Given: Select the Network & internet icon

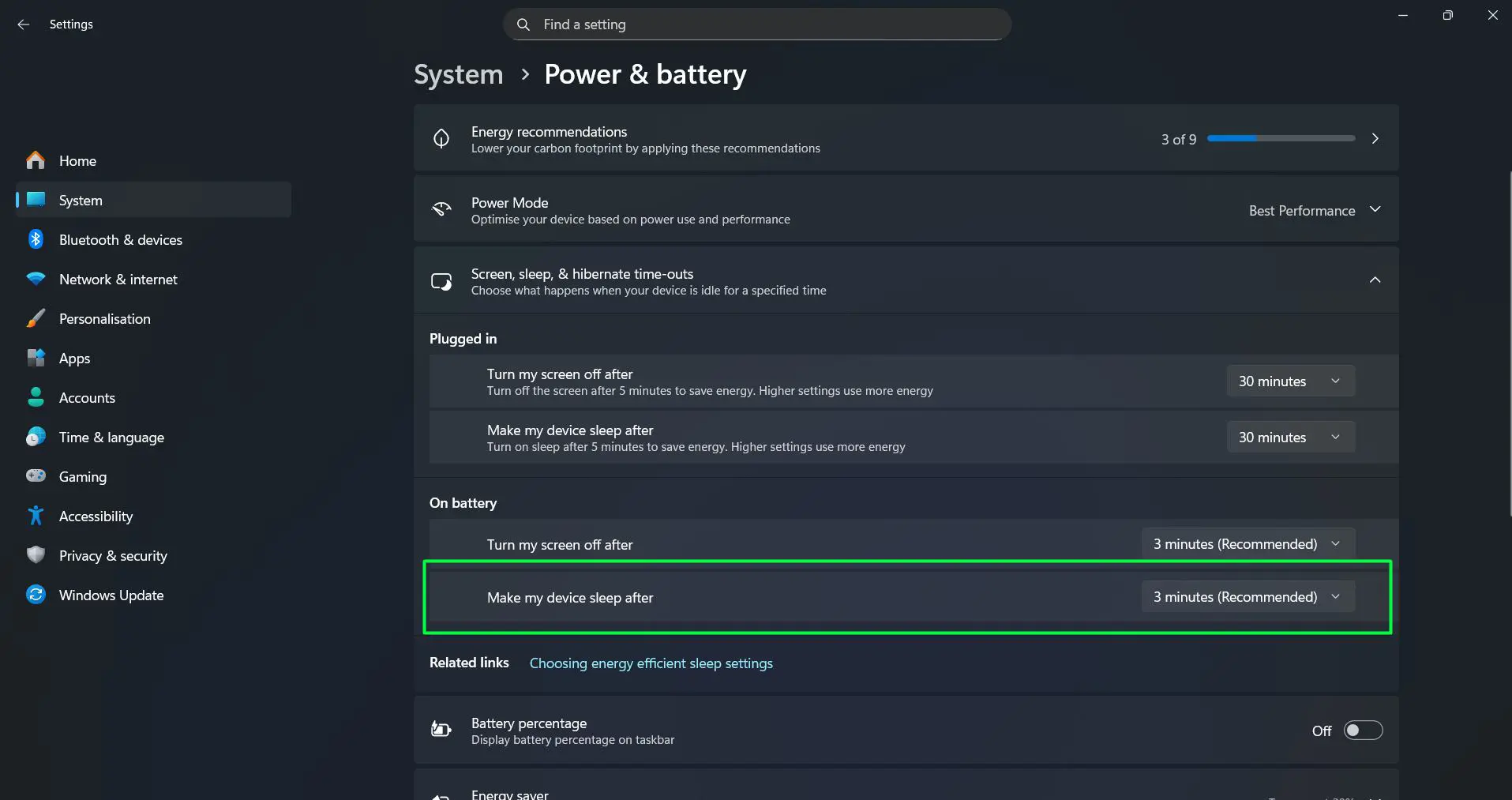Looking at the screenshot, I should coord(36,279).
